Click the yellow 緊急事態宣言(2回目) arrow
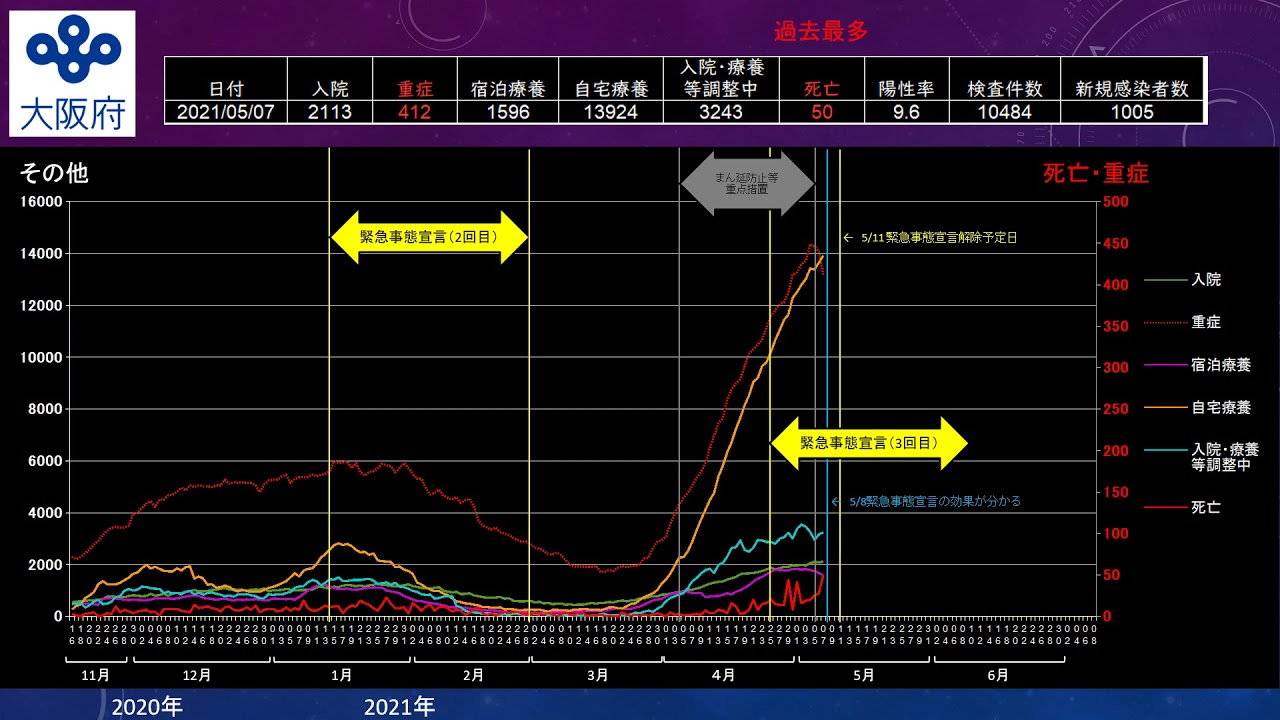The image size is (1280, 720). click(428, 238)
